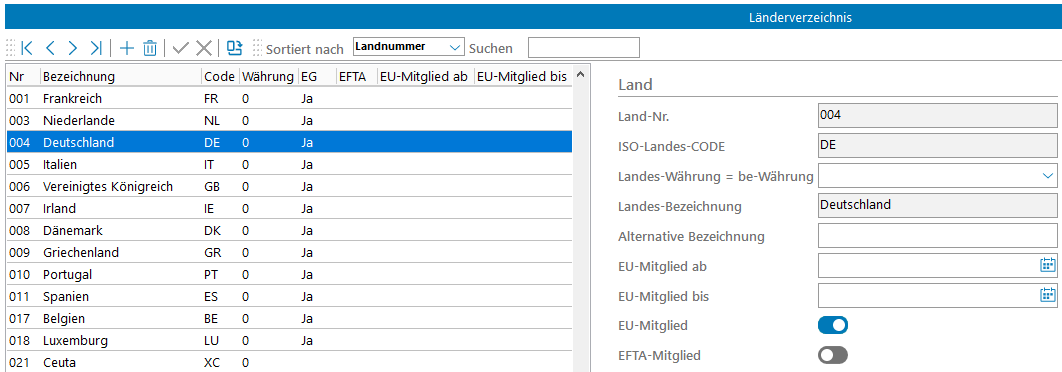The image size is (1062, 372).
Task: Delete record using trash icon
Action: click(150, 48)
